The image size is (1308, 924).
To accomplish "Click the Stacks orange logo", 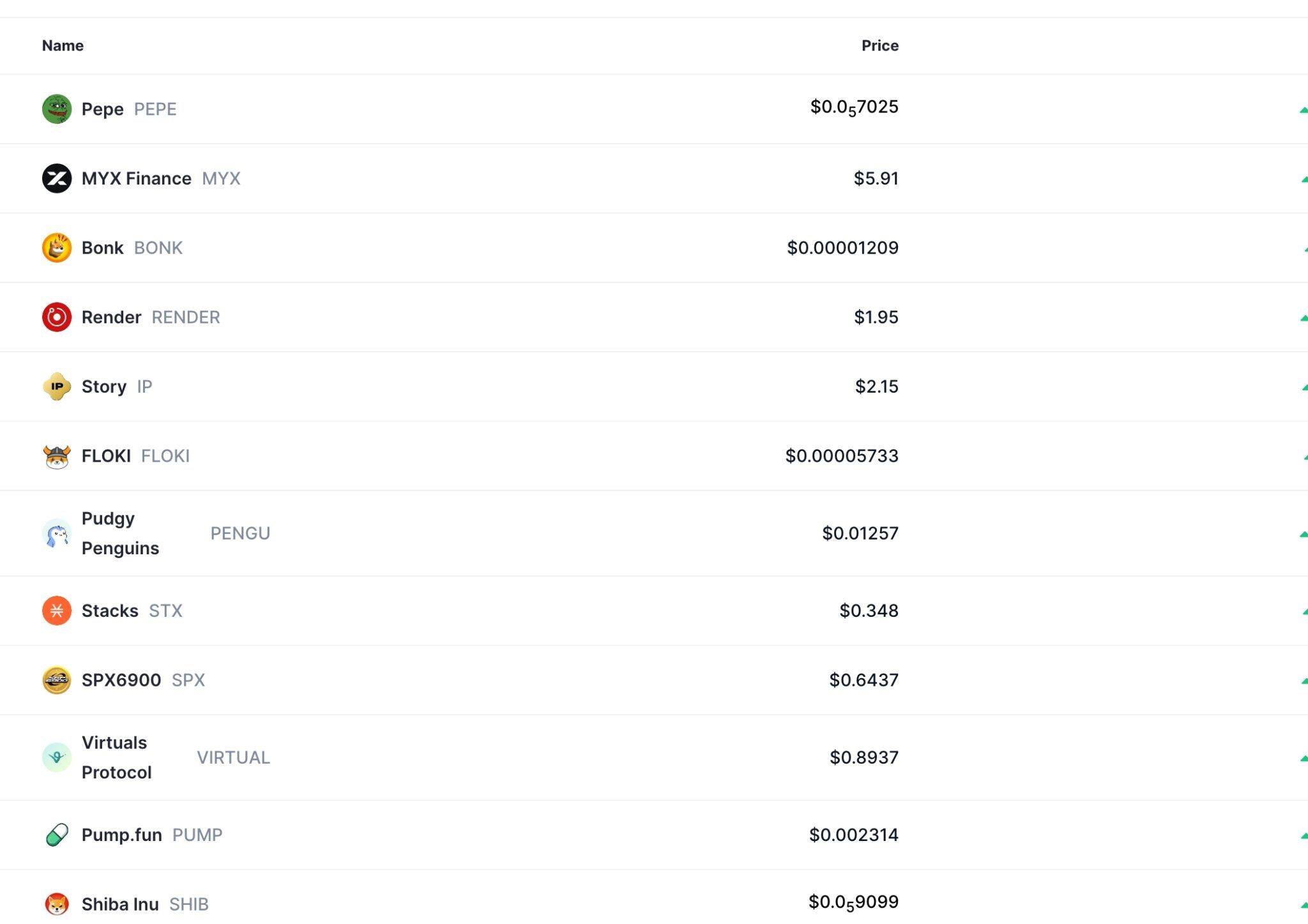I will click(57, 610).
